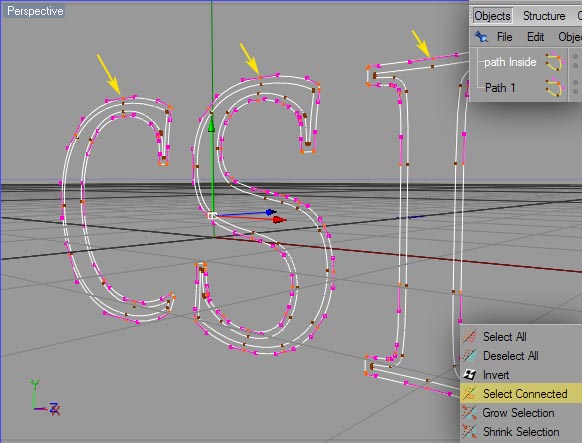This screenshot has width=582, height=443.
Task: Select the path Inside object
Action: [510, 62]
